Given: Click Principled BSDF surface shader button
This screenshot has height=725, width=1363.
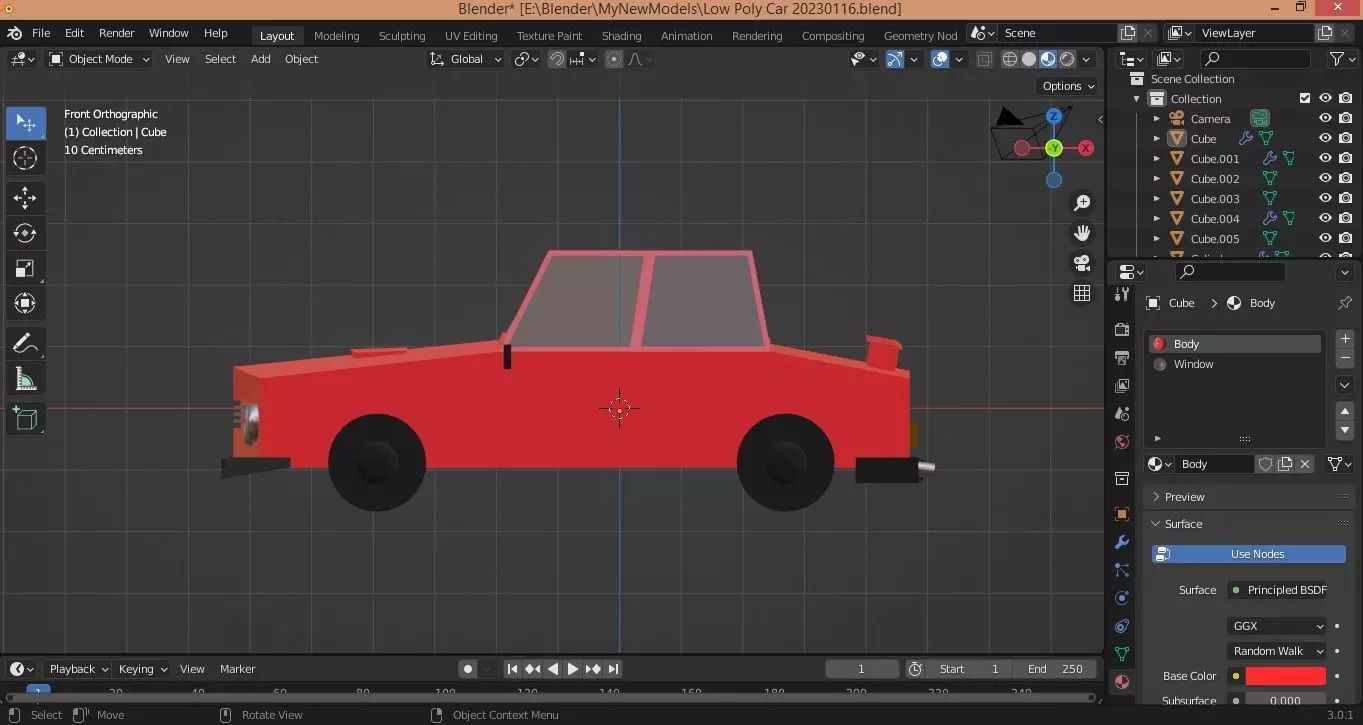Looking at the screenshot, I should click(x=1279, y=590).
